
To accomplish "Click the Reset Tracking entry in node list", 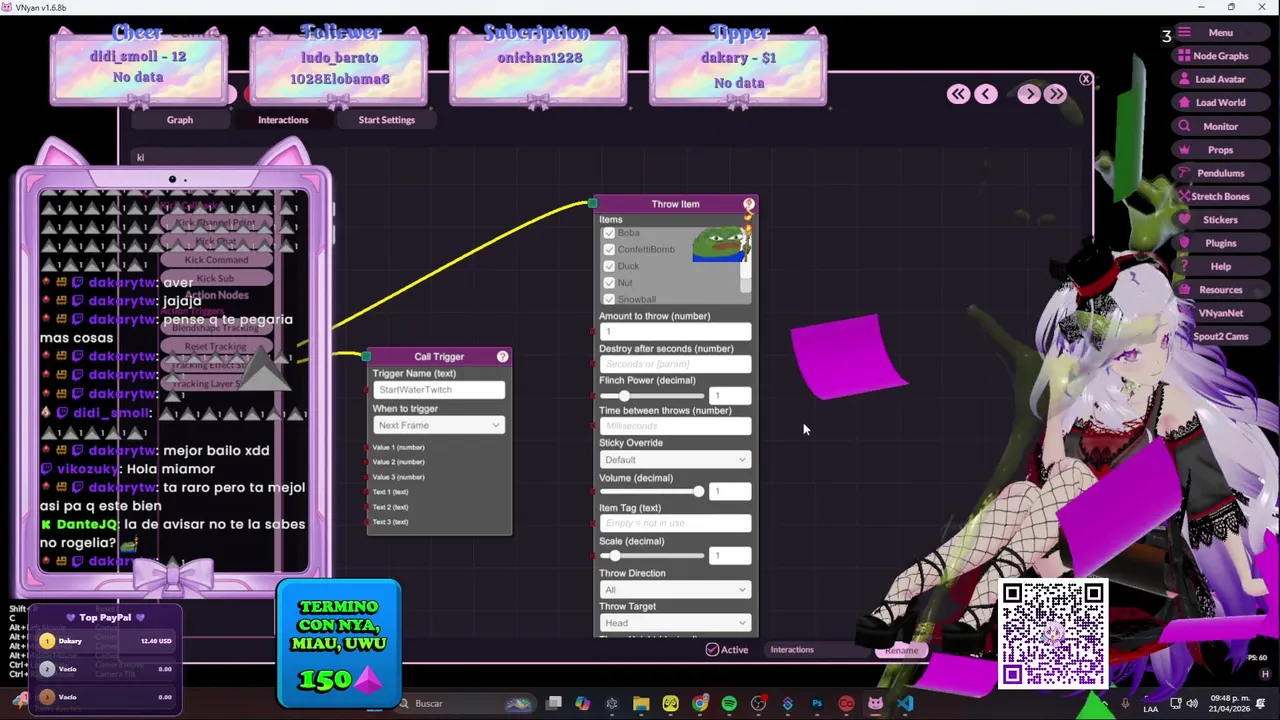I will point(215,347).
